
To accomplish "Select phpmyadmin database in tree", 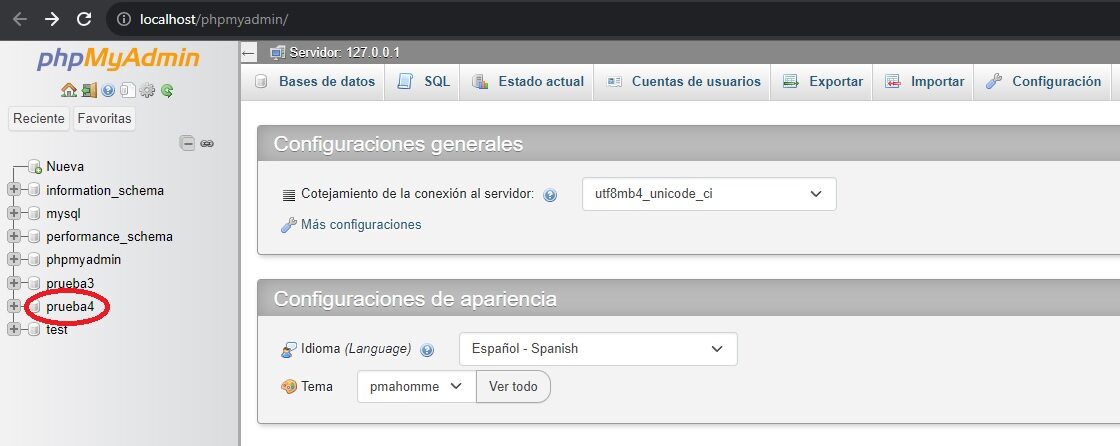I will click(84, 259).
